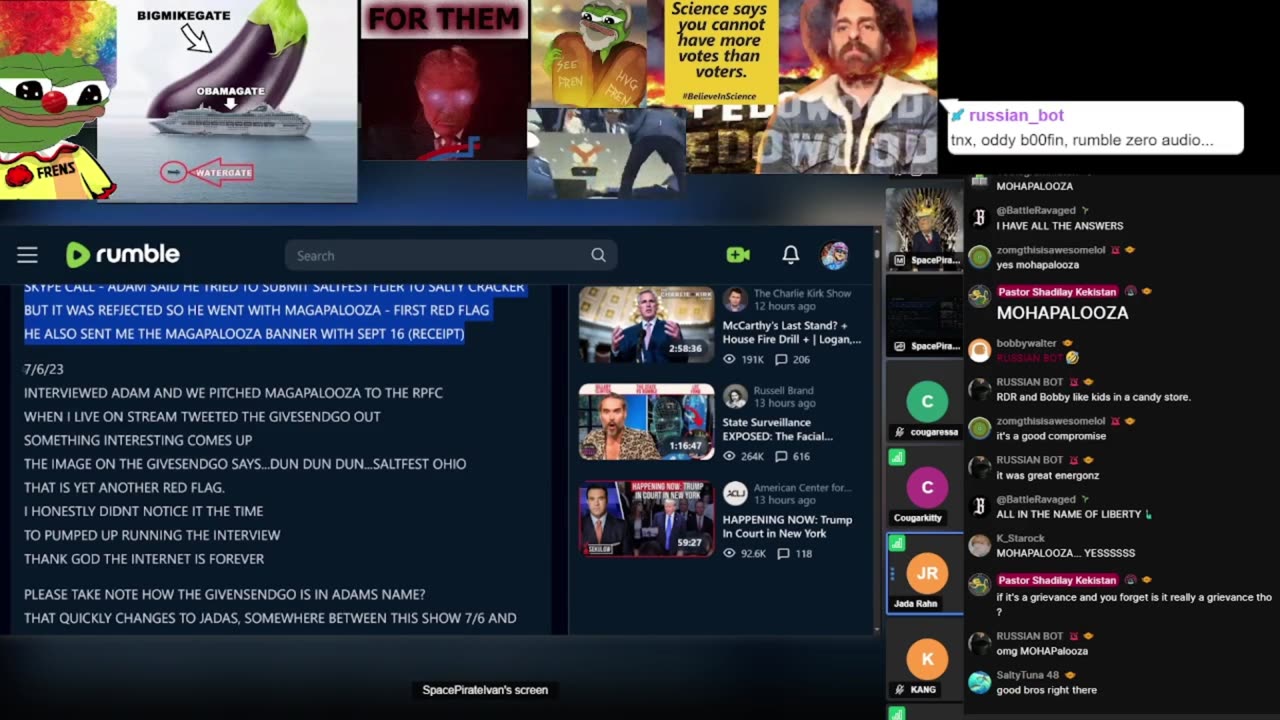This screenshot has height=720, width=1280.
Task: Click the zomgthisisawesomelol yes mohapalooza message
Action: pos(1037,265)
